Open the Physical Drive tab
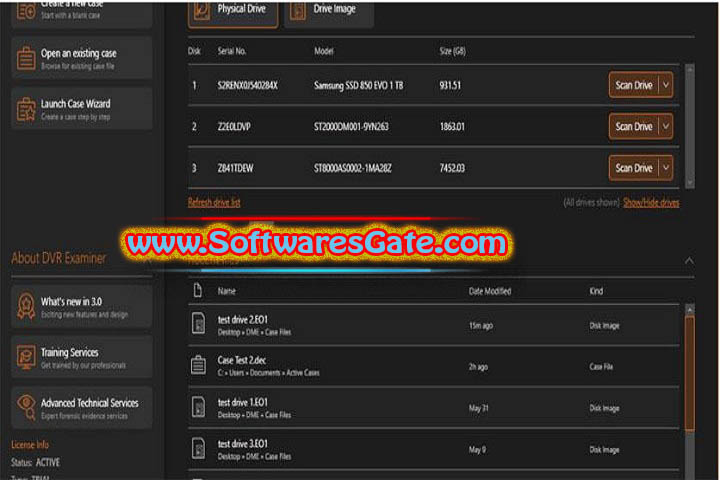 coord(233,12)
